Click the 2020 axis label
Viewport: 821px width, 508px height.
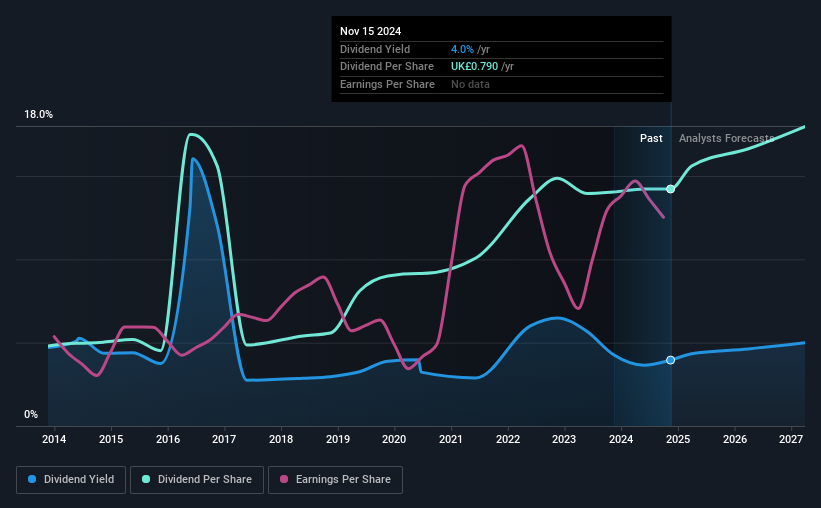394,439
